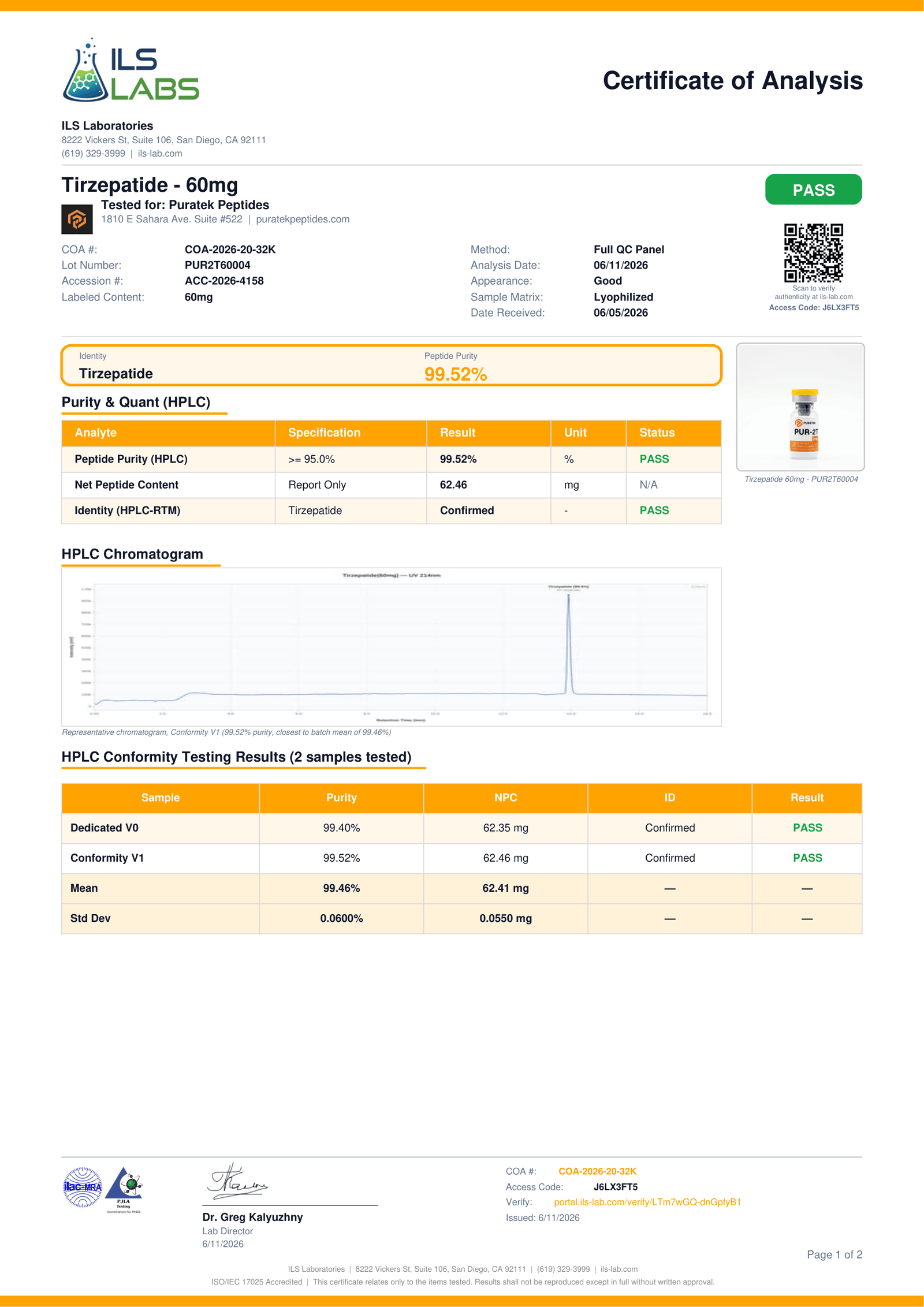924x1307 pixels.
Task: Open the puratekpeptides.com link
Action: [x=303, y=219]
